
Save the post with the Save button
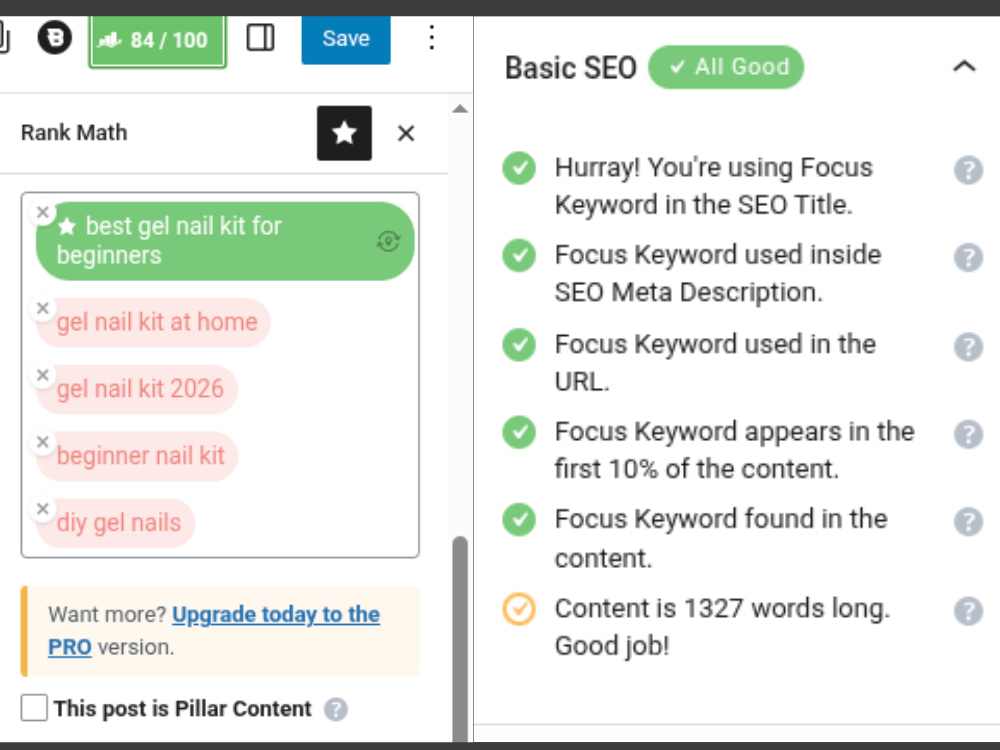[x=346, y=39]
